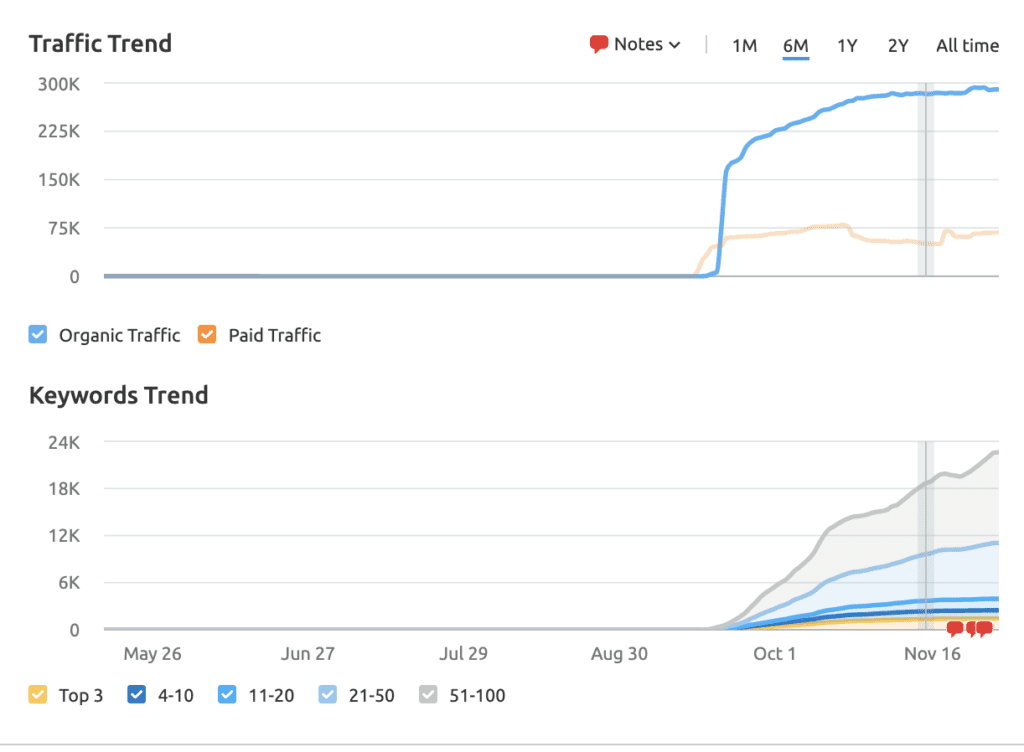Toggle the 21-50 keyword positions checkbox
This screenshot has height=752, width=1024.
point(328,695)
